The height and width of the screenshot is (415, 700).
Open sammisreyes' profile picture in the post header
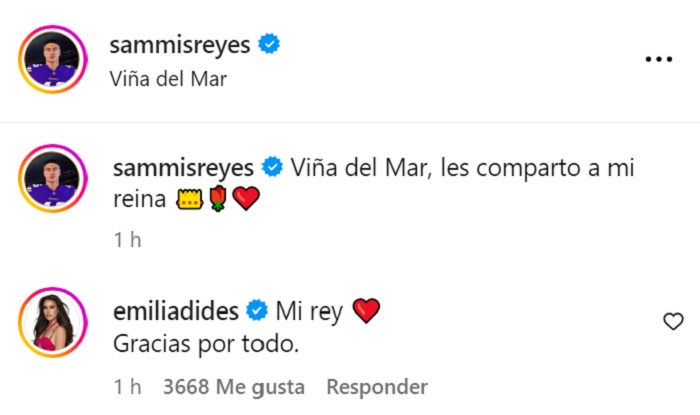tap(55, 60)
